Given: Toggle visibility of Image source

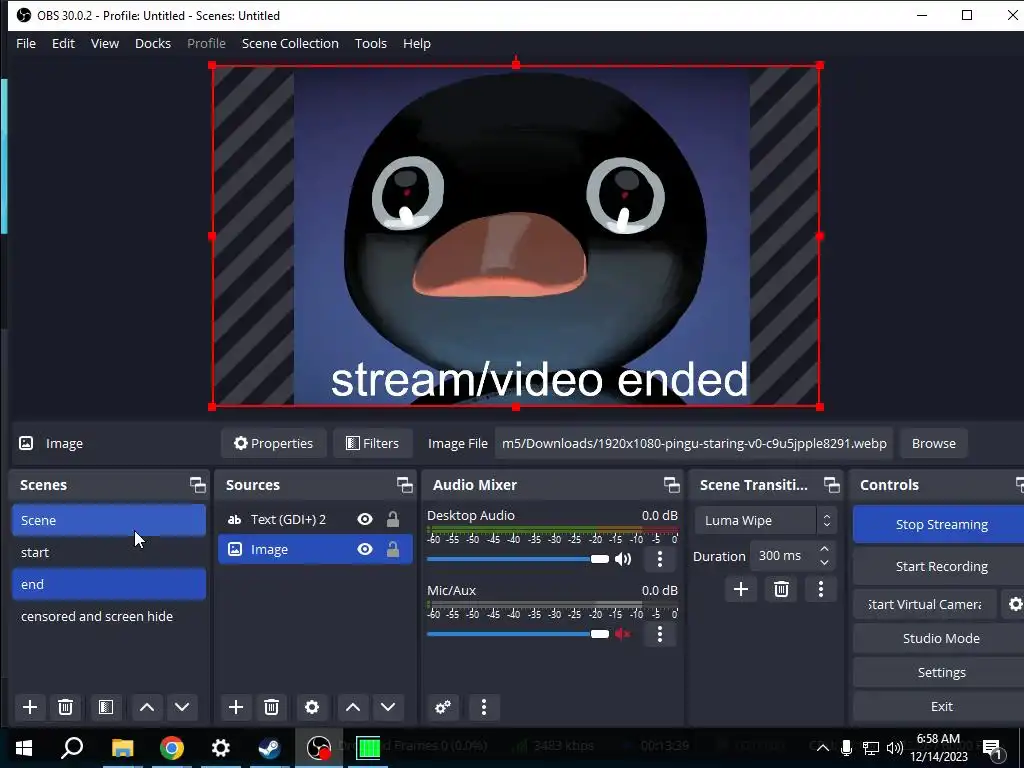Looking at the screenshot, I should coord(365,549).
